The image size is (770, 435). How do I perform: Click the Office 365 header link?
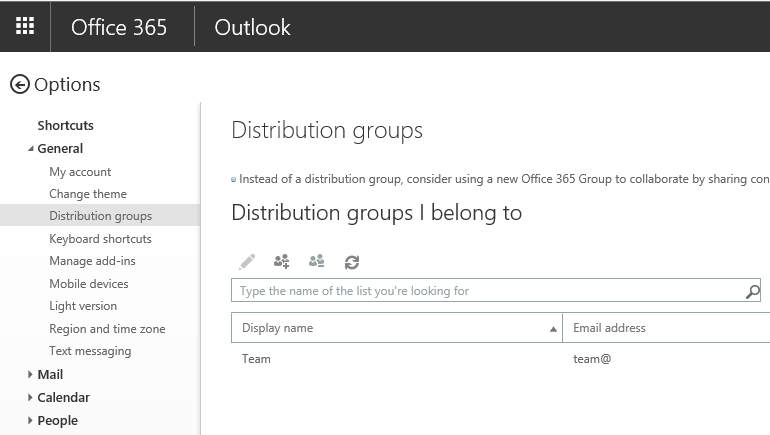pos(119,27)
